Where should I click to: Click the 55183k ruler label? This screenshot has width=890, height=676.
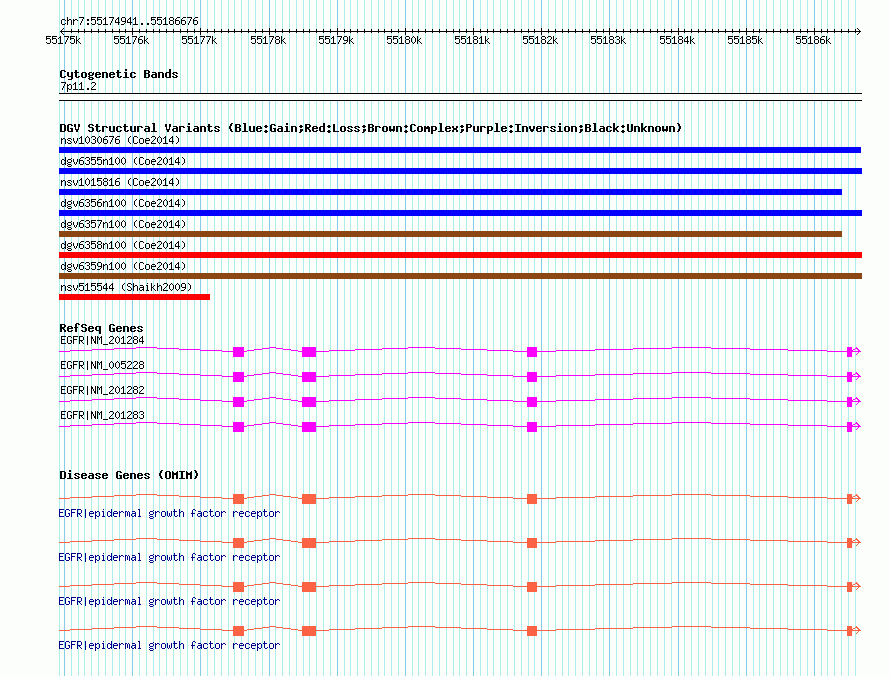point(608,41)
